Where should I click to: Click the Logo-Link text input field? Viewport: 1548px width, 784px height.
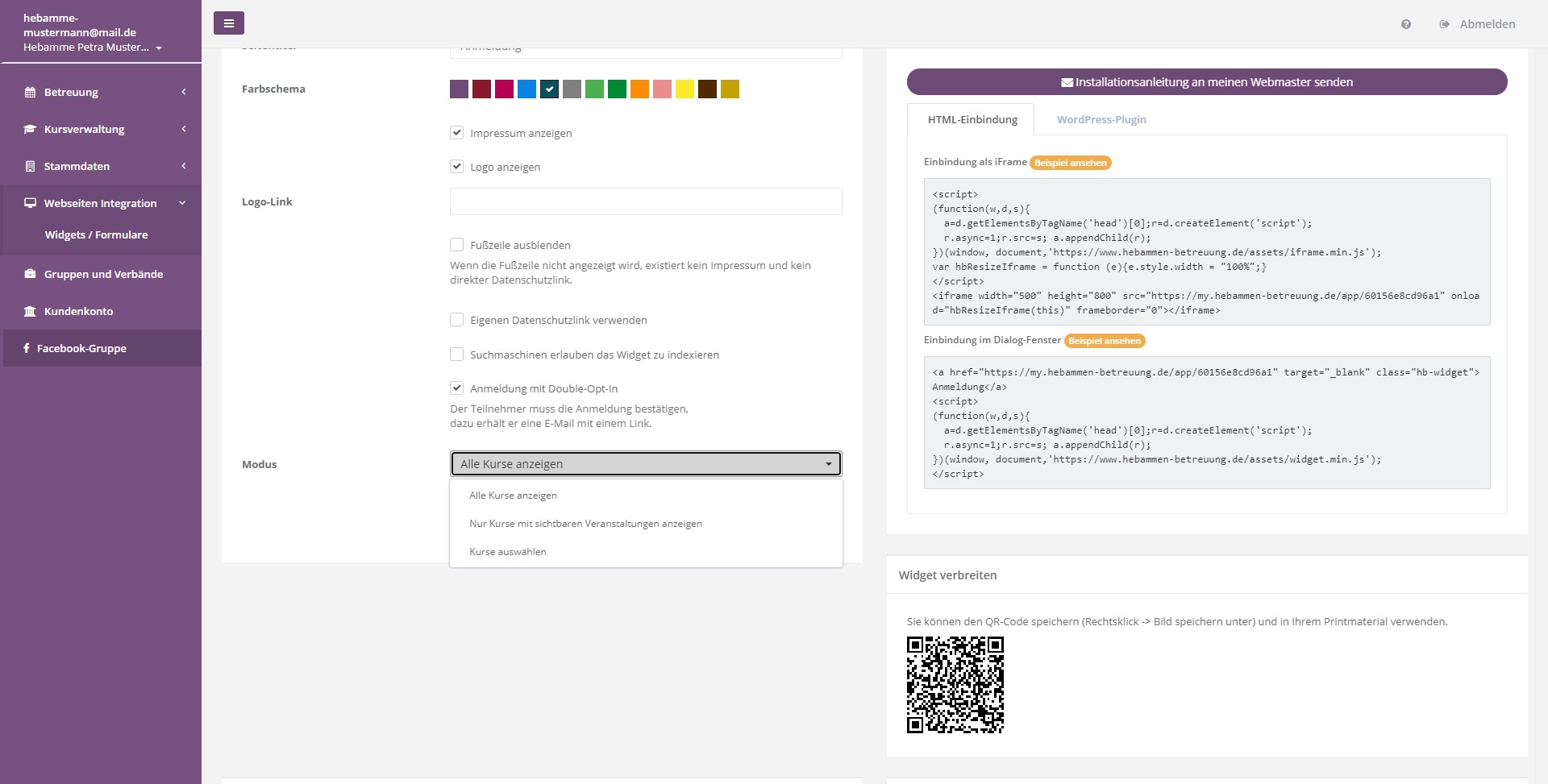click(645, 201)
